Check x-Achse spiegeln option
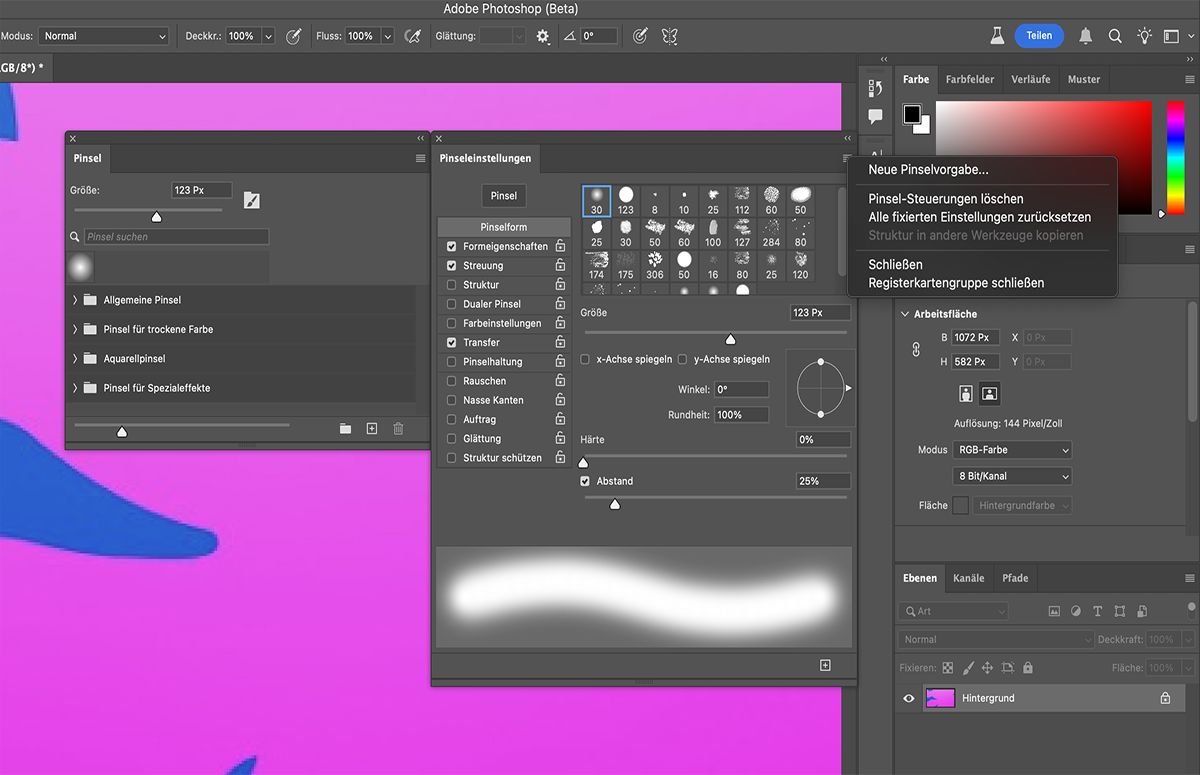This screenshot has height=775, width=1200. (x=586, y=359)
